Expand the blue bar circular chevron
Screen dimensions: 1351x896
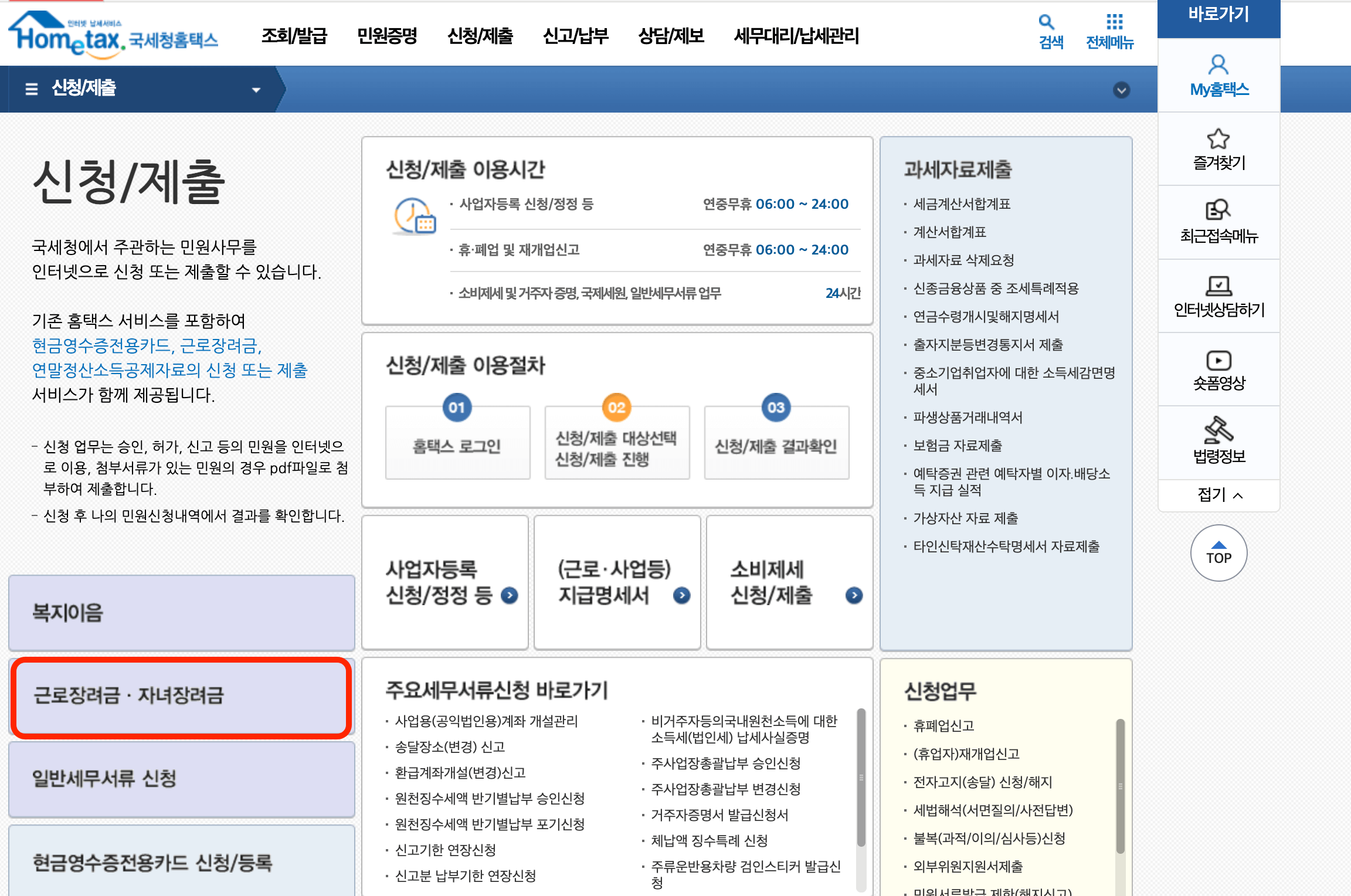pos(1121,90)
